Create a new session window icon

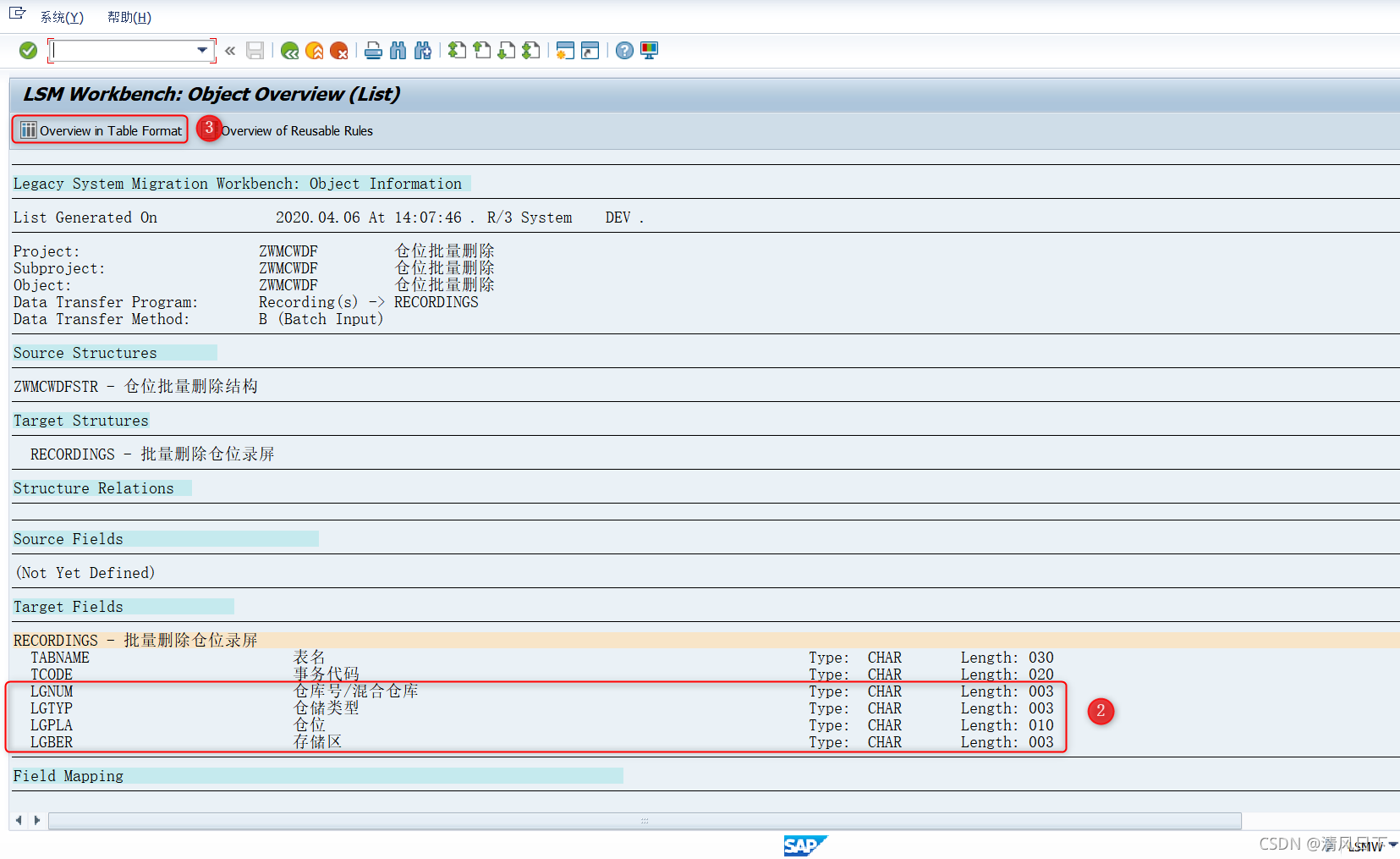(x=565, y=51)
